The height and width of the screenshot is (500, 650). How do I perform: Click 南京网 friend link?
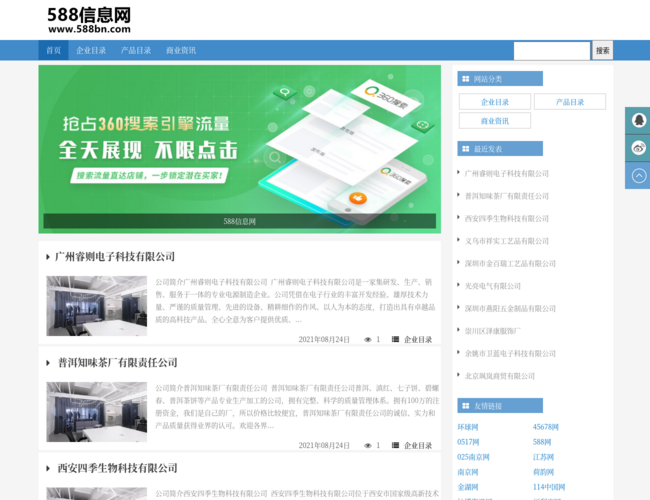coord(468,472)
